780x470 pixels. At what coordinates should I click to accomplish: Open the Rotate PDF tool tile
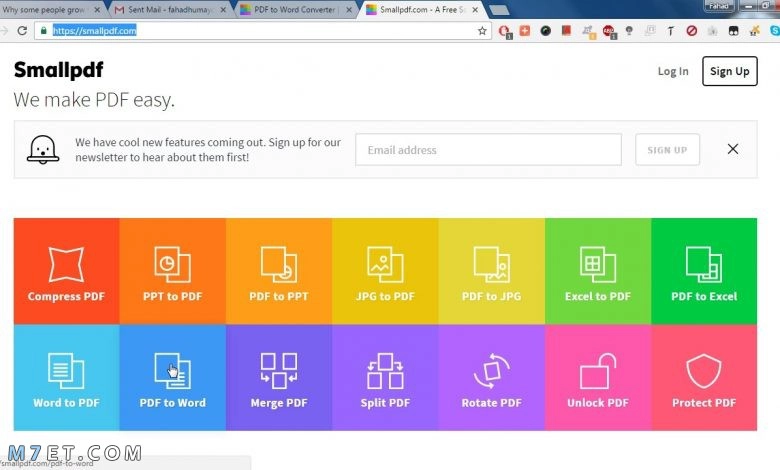pos(491,377)
